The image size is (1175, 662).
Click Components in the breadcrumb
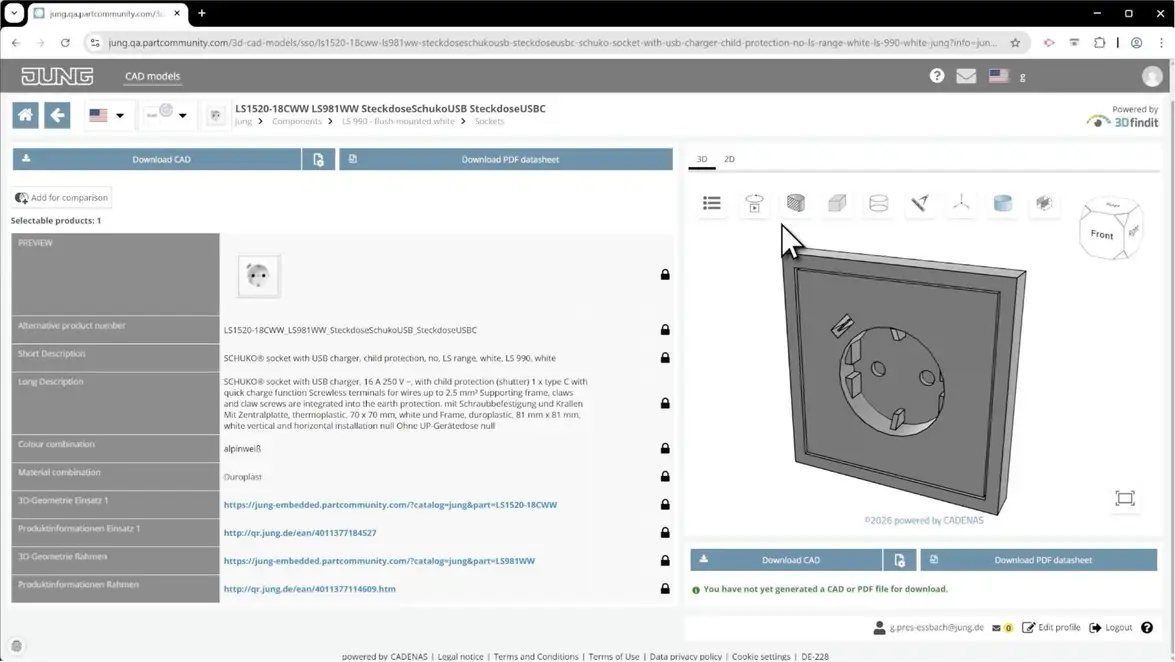(x=297, y=121)
